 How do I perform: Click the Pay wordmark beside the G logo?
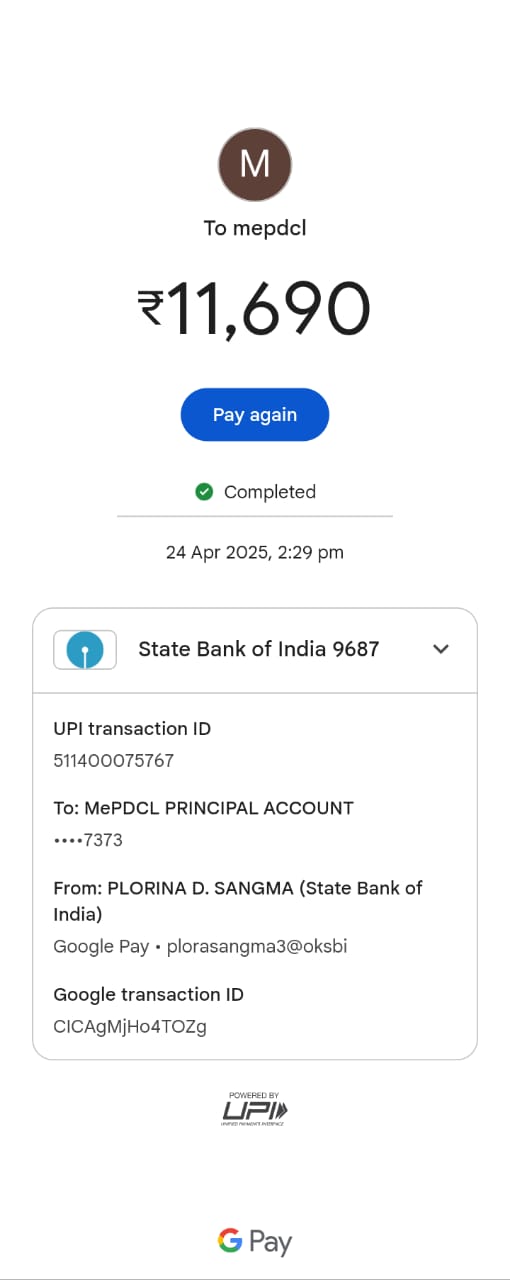270,1244
